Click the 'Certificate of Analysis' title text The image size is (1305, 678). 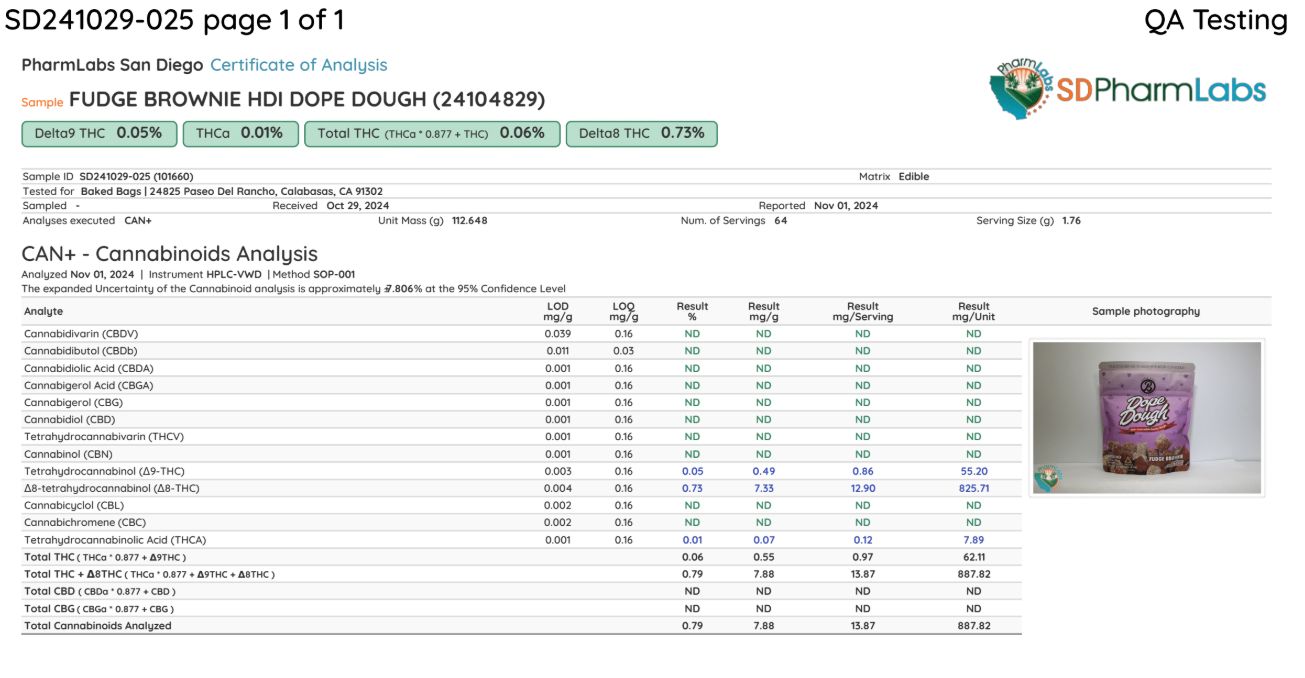pos(298,65)
